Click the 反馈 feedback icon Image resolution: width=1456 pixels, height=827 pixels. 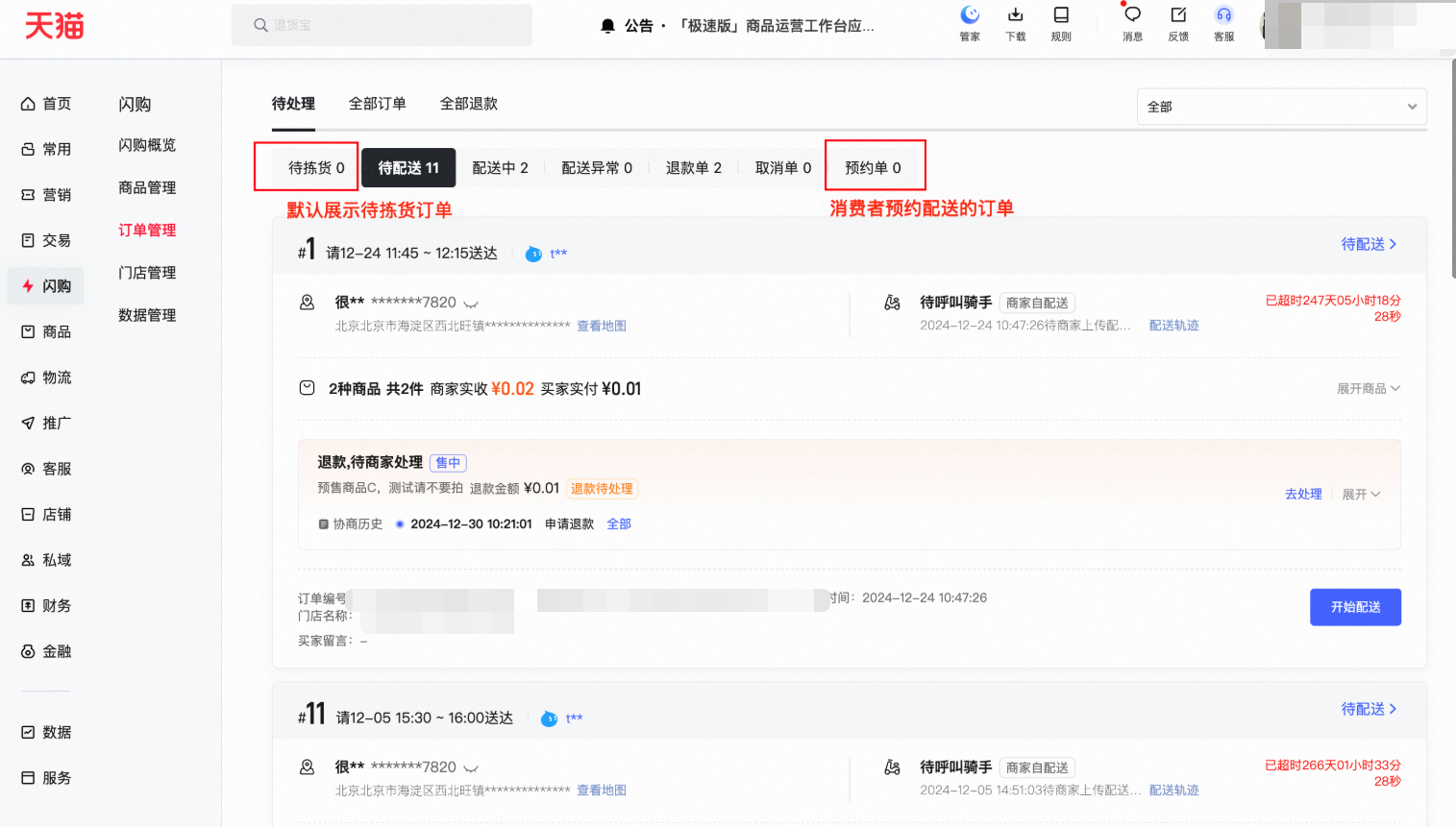coord(1178,15)
